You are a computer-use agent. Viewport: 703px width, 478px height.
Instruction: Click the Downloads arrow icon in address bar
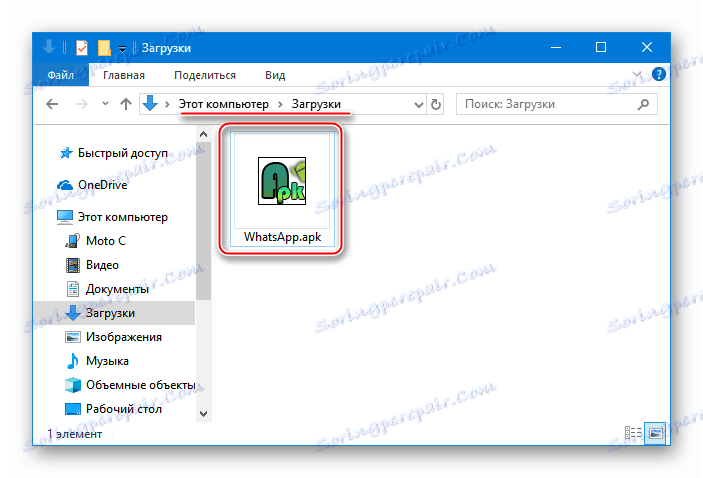pos(150,104)
